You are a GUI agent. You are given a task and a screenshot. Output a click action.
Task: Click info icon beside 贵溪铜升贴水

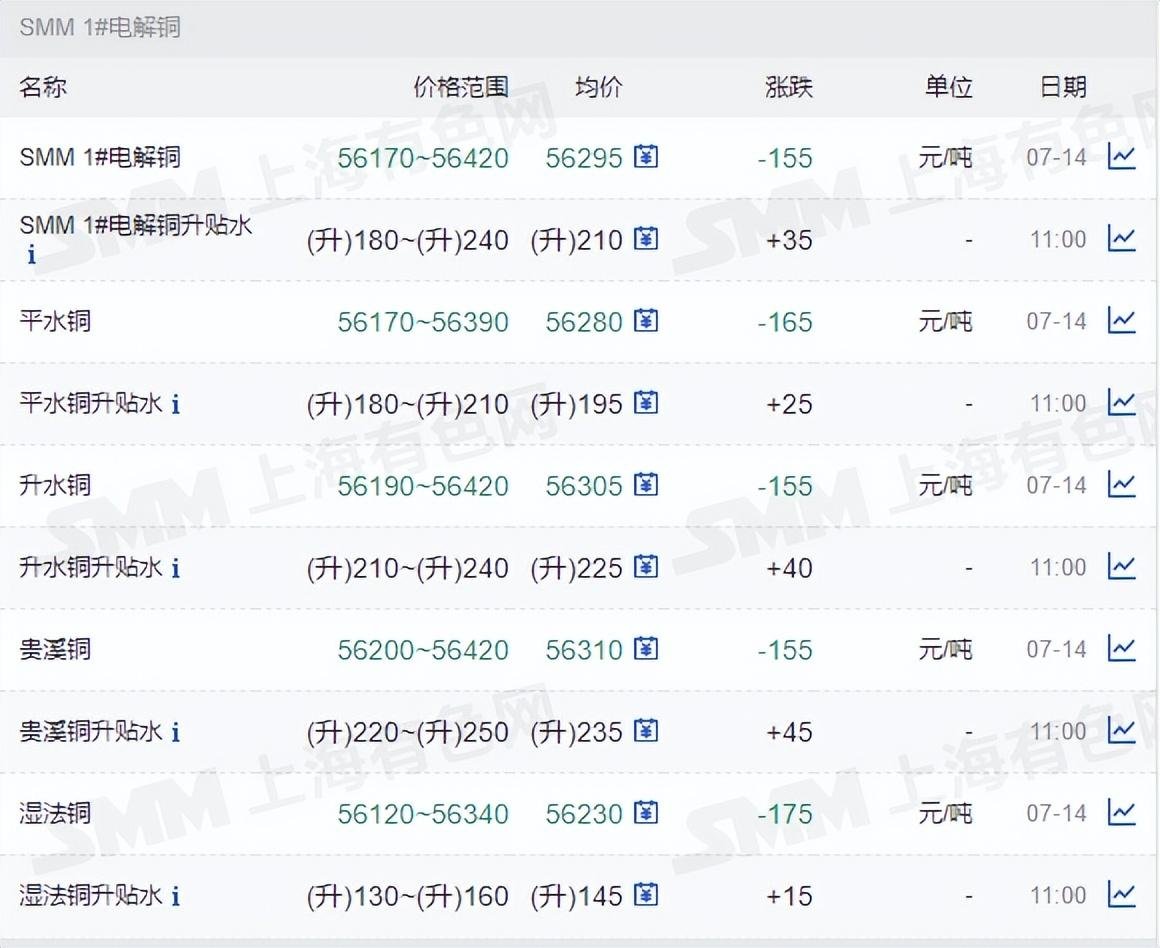[x=176, y=732]
